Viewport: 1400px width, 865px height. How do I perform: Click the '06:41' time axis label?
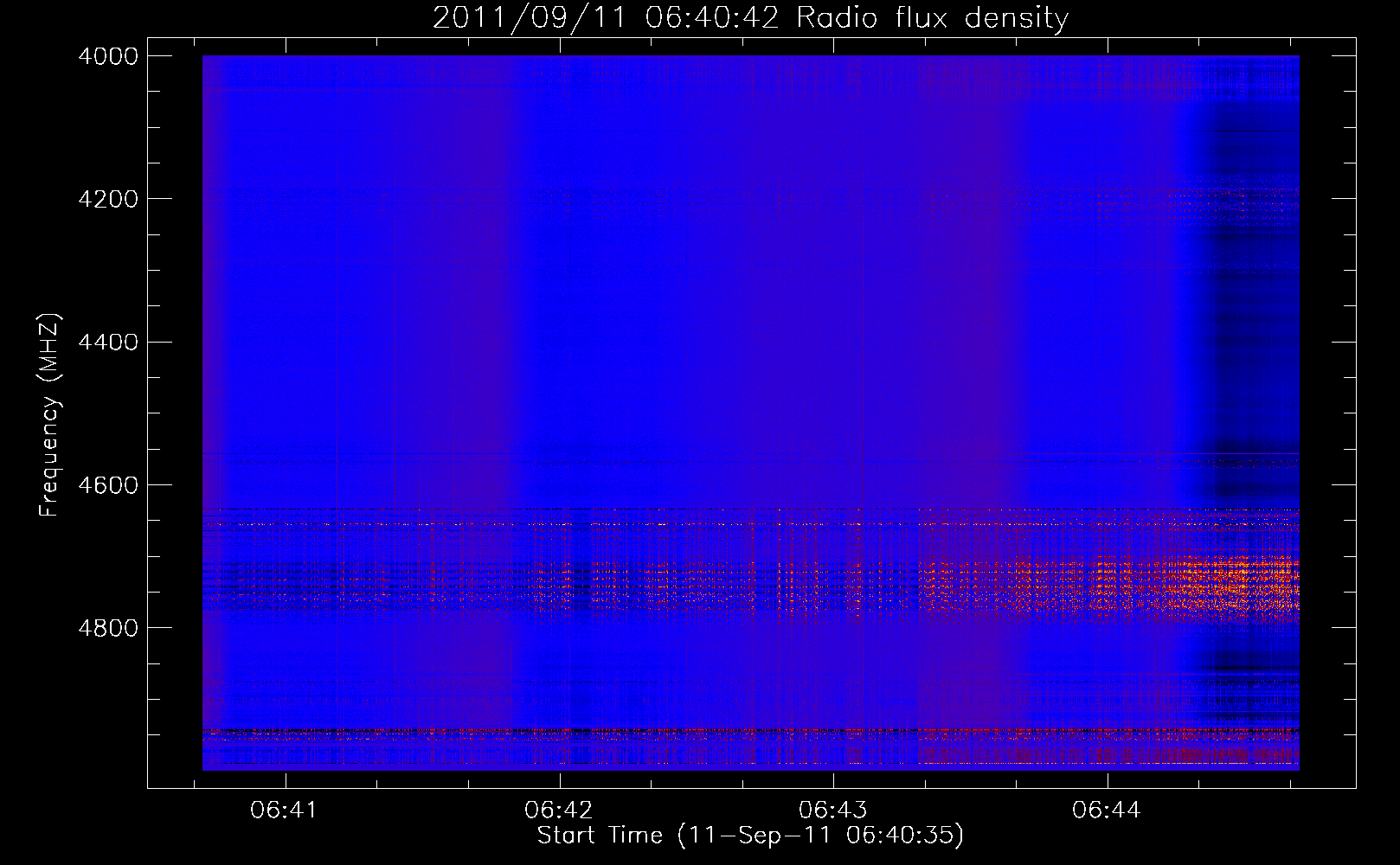285,811
